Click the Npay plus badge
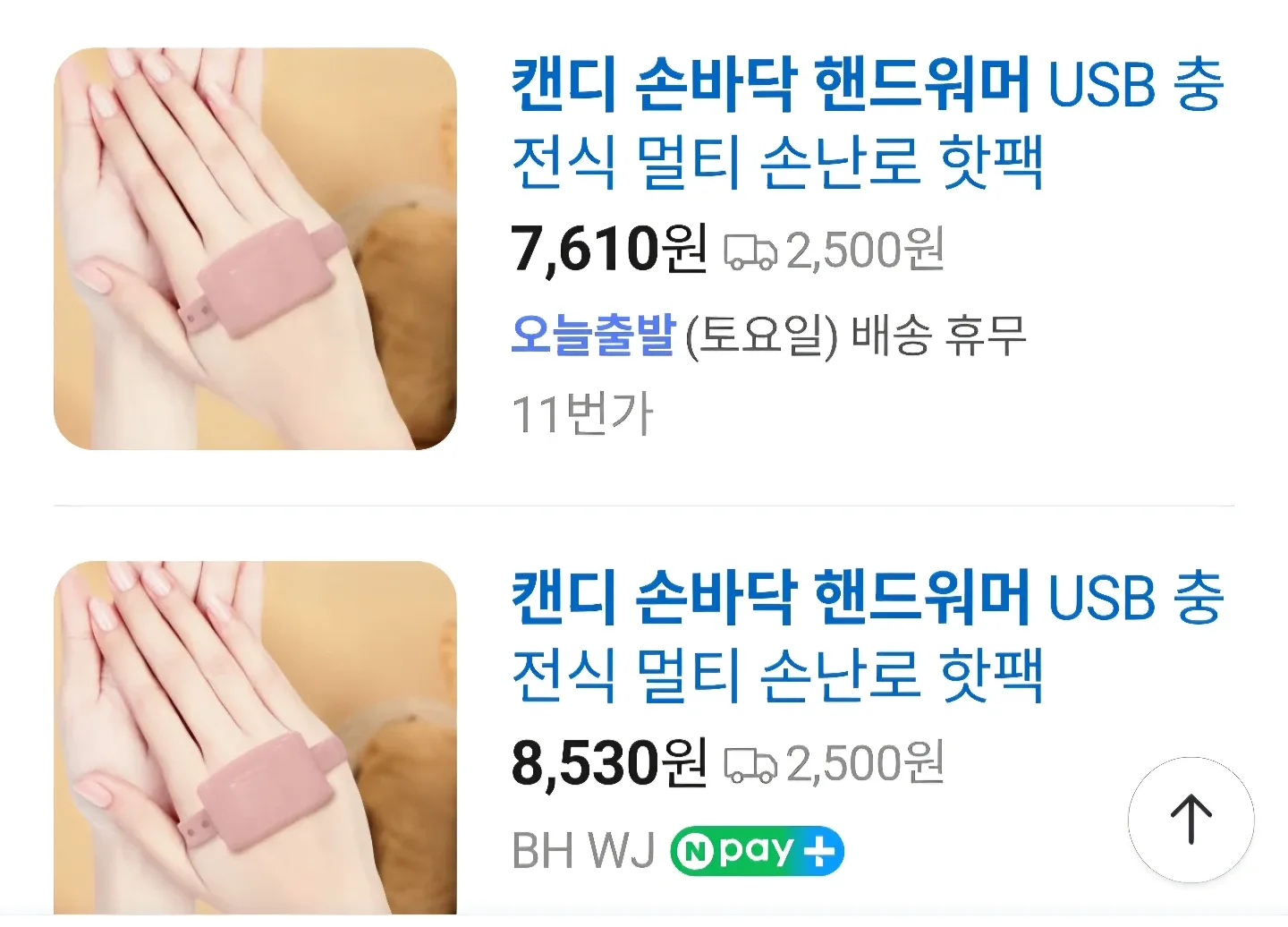This screenshot has width=1288, height=927. 757,851
